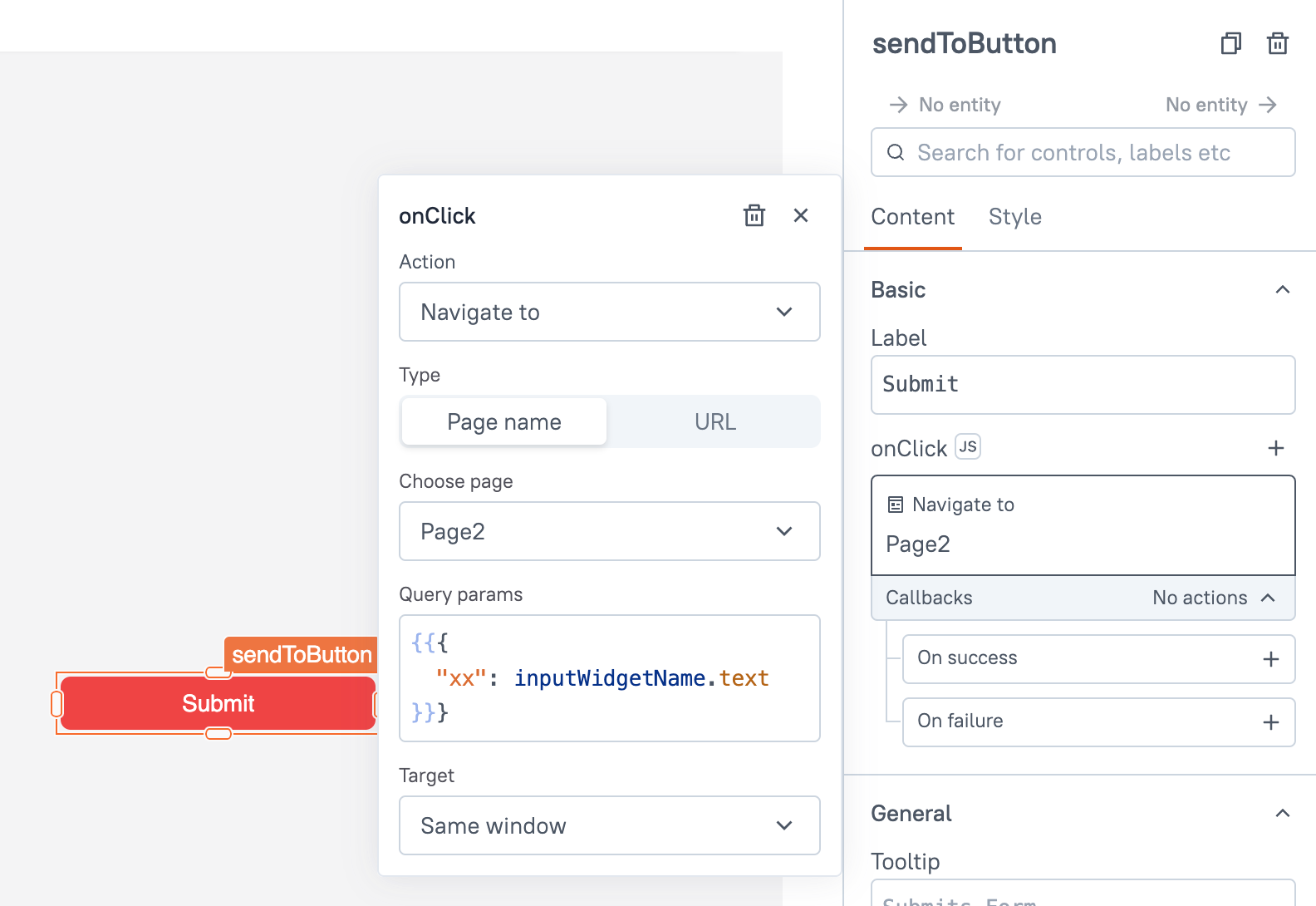
Task: Focus the Search for controls field
Action: (x=1083, y=152)
